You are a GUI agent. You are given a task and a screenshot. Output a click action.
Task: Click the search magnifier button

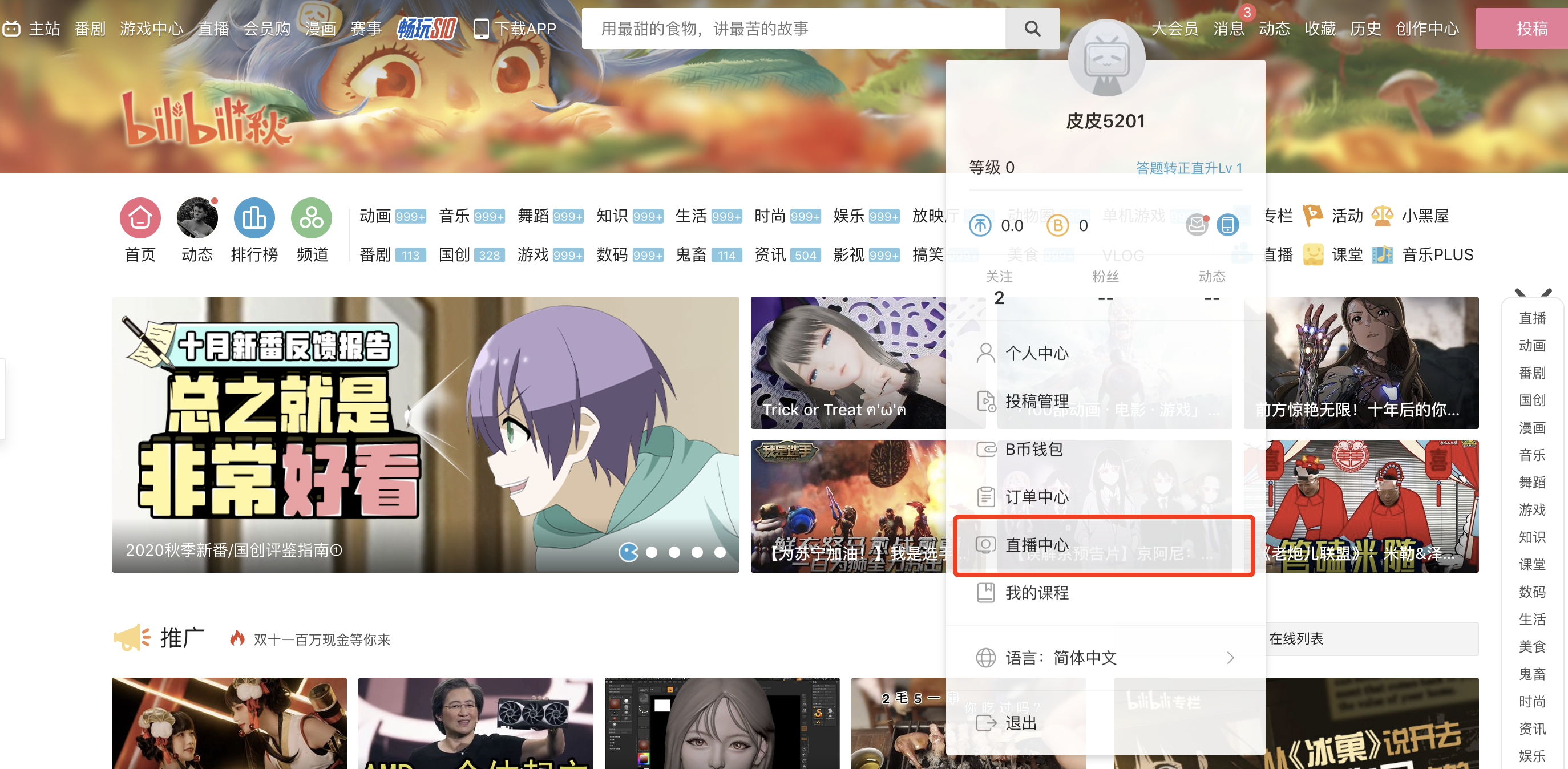click(1032, 29)
